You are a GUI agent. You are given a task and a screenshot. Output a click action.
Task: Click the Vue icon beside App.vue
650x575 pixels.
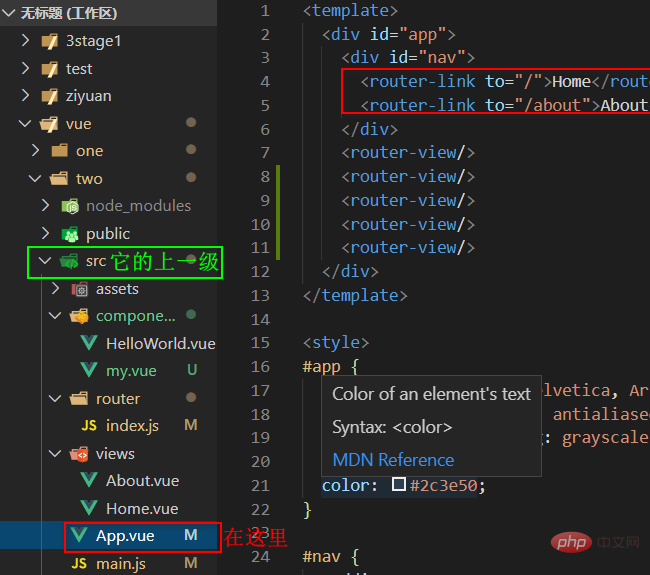click(x=79, y=535)
